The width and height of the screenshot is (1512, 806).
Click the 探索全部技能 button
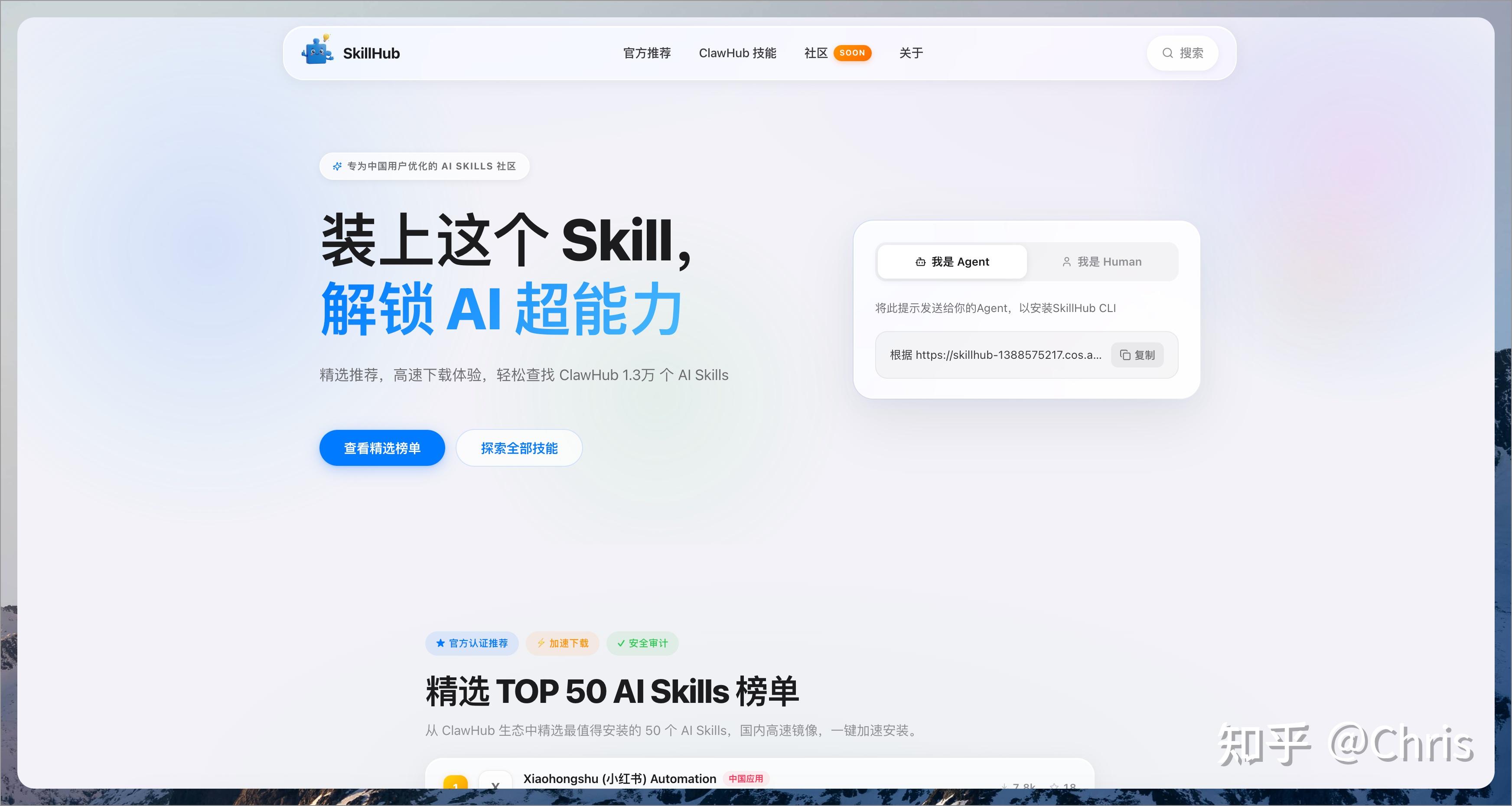[519, 448]
